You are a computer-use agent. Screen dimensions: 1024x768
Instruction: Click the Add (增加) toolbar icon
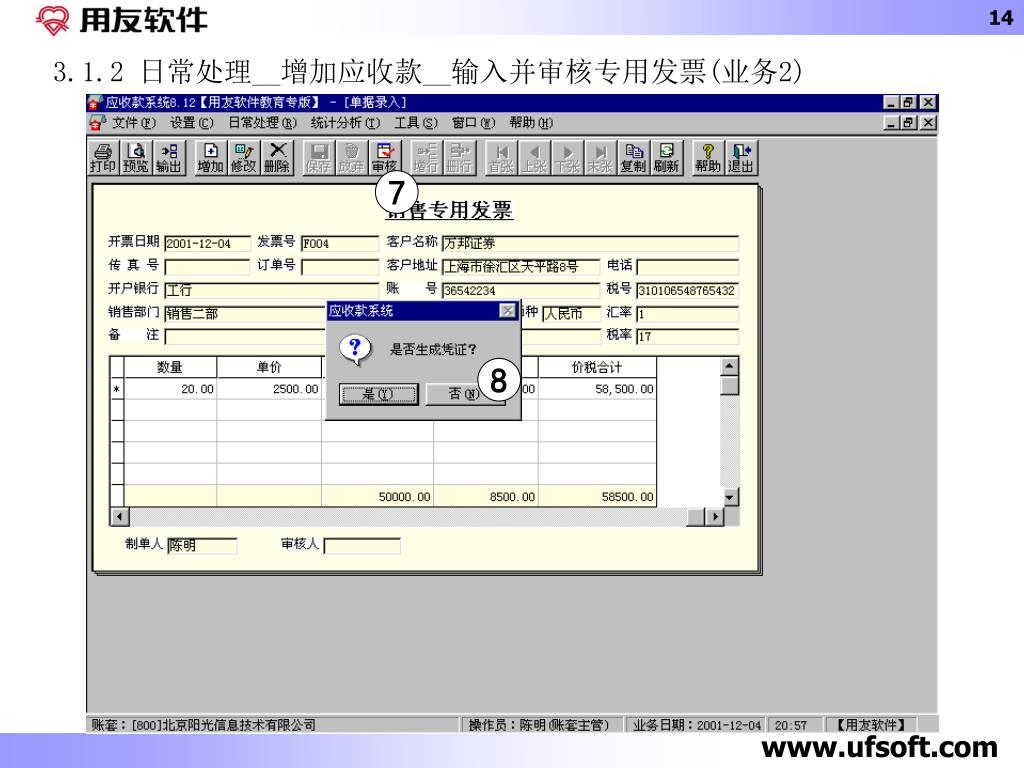210,158
